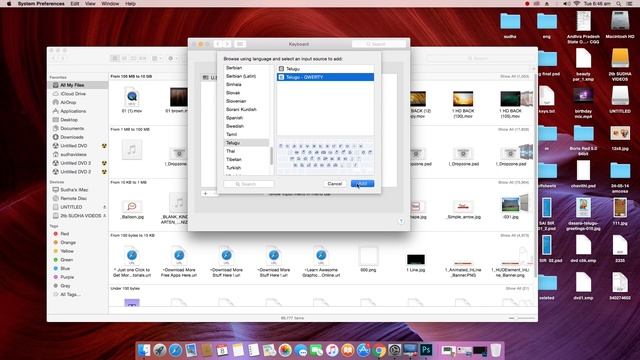Open the Apple menu
The image size is (640, 360).
[x=9, y=4]
